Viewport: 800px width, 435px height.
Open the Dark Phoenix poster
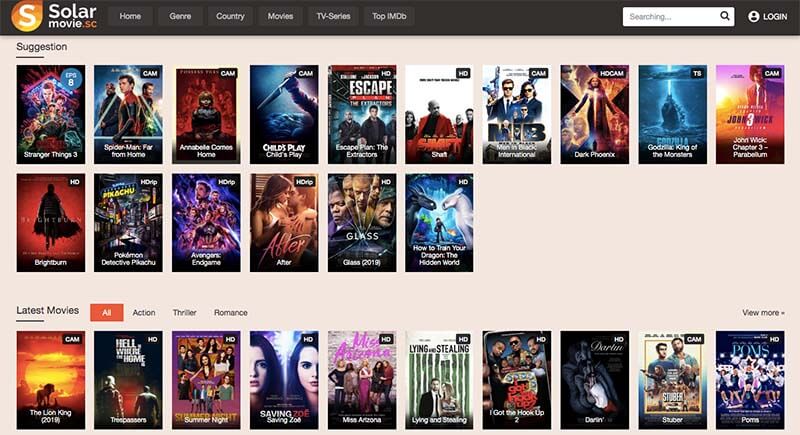click(x=594, y=114)
